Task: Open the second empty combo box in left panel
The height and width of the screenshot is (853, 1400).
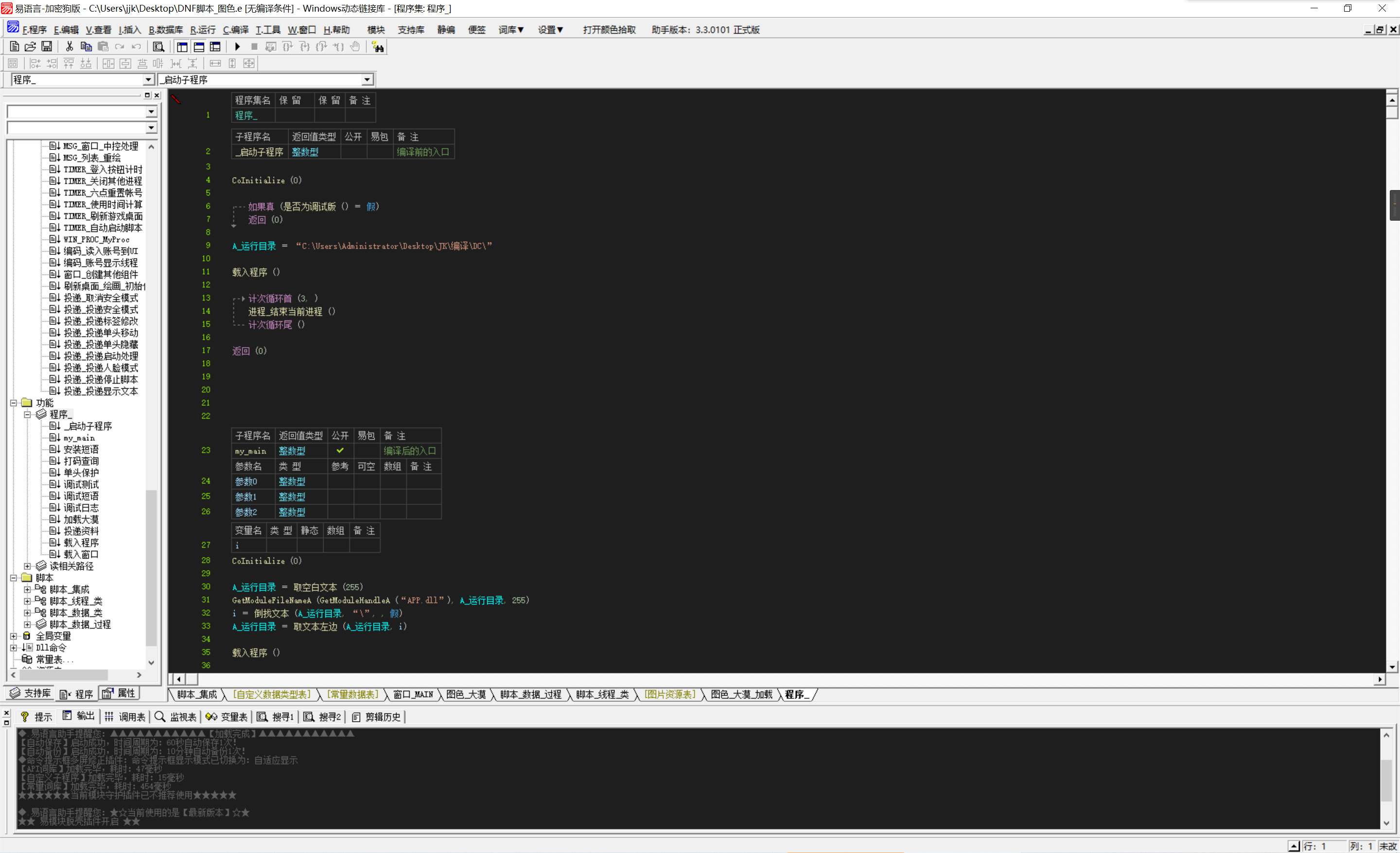Action: (x=151, y=128)
